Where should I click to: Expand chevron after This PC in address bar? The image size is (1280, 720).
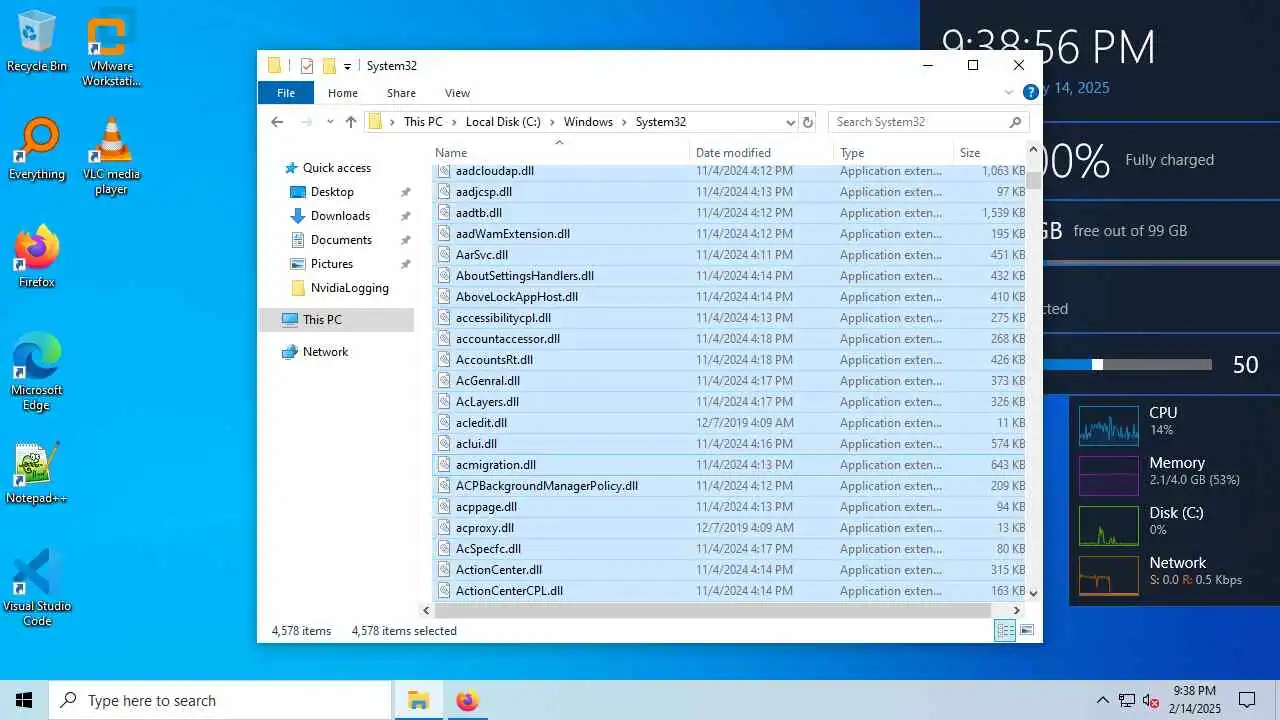[454, 122]
